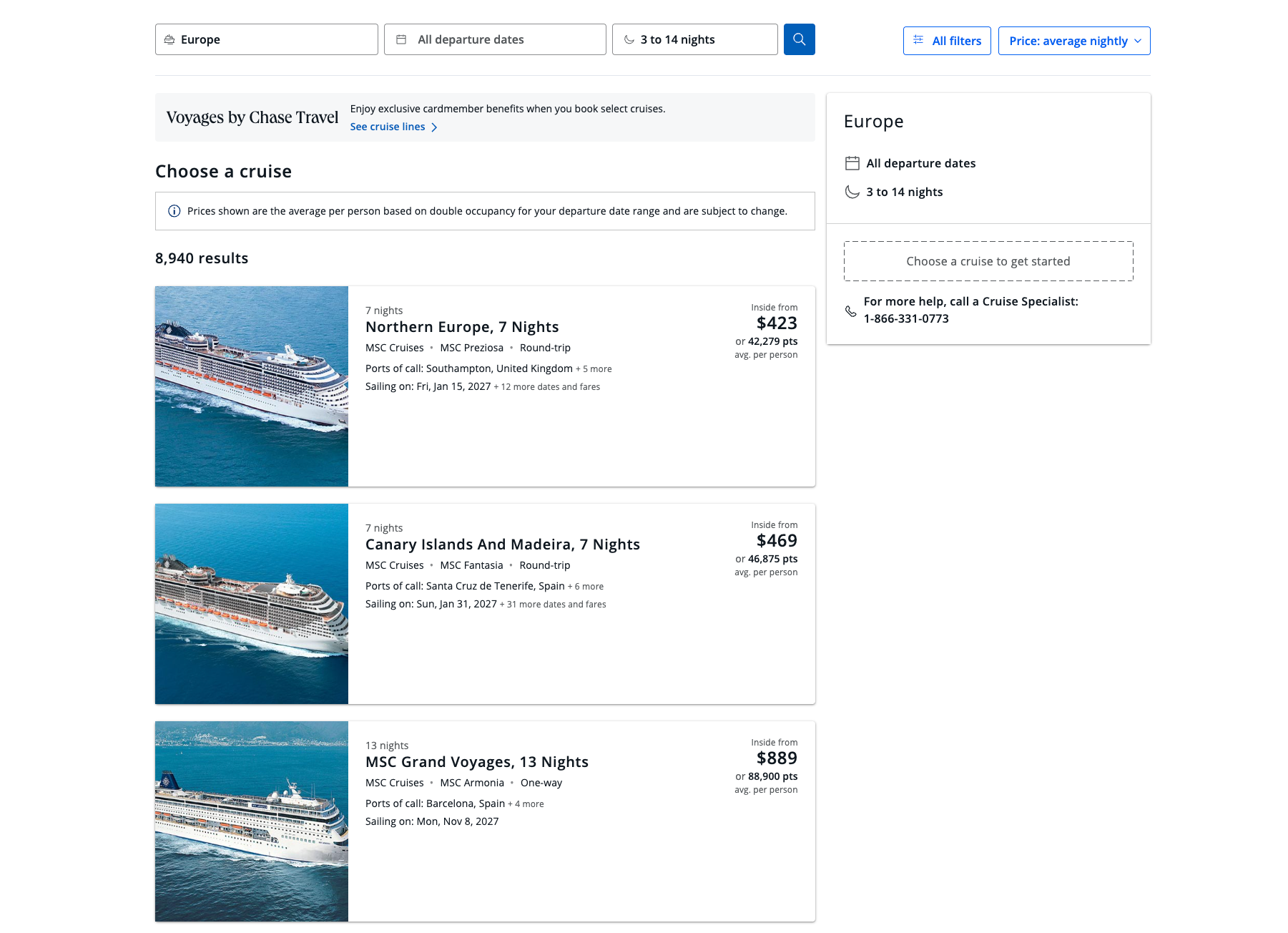Click + 6 more ports for Santa Cruz cruise

click(x=586, y=587)
